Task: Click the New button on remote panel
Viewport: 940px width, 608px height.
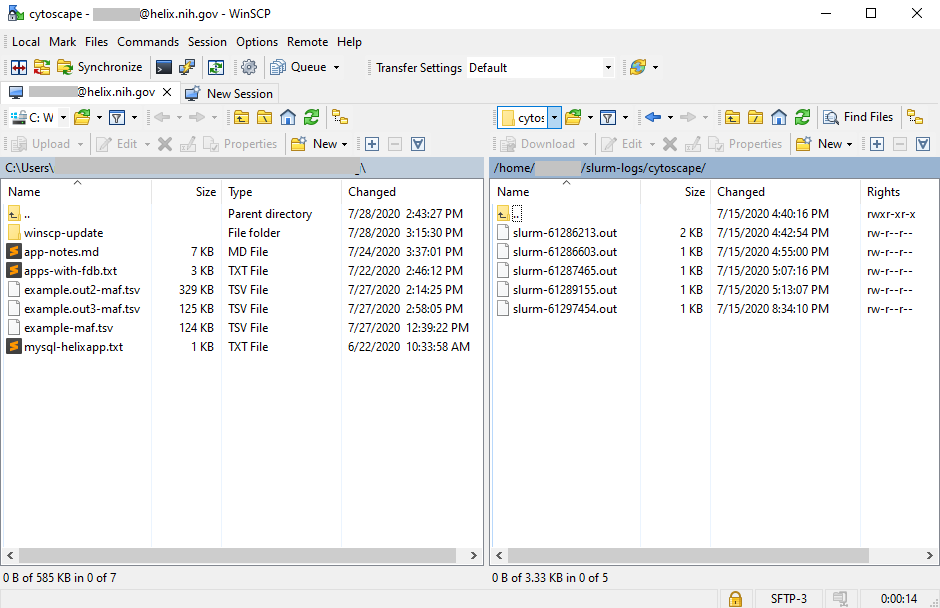Action: tap(822, 143)
